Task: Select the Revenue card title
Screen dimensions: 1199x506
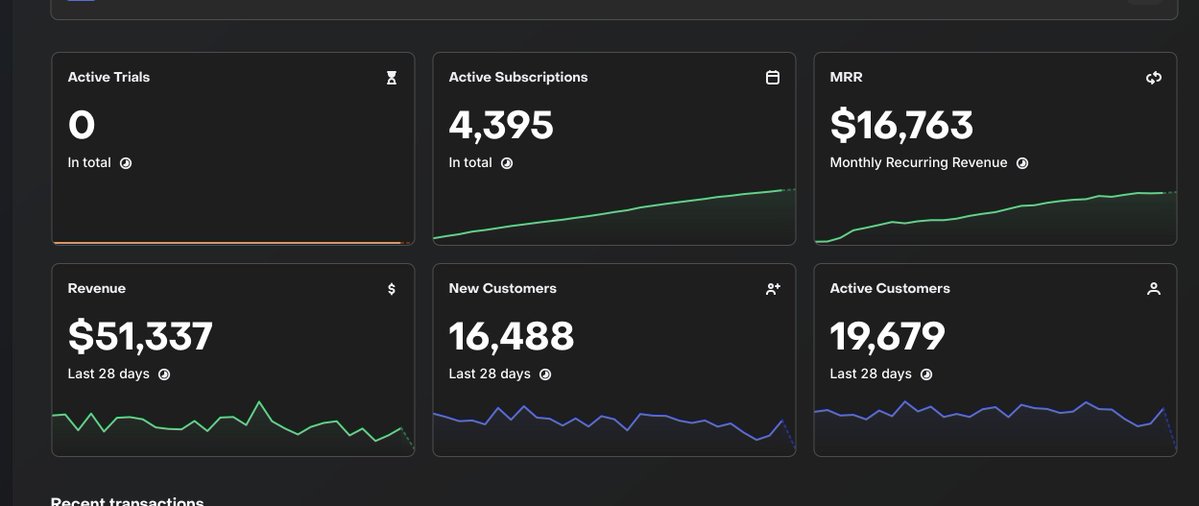Action: (96, 288)
